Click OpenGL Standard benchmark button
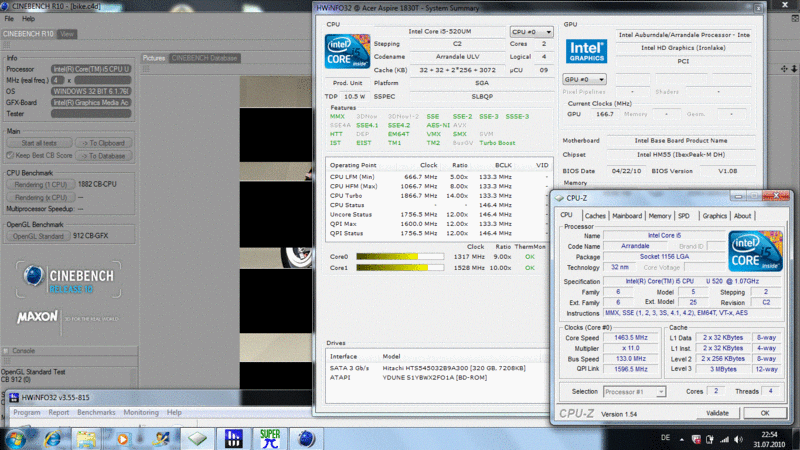Screen dimensions: 800x450 click(38, 236)
